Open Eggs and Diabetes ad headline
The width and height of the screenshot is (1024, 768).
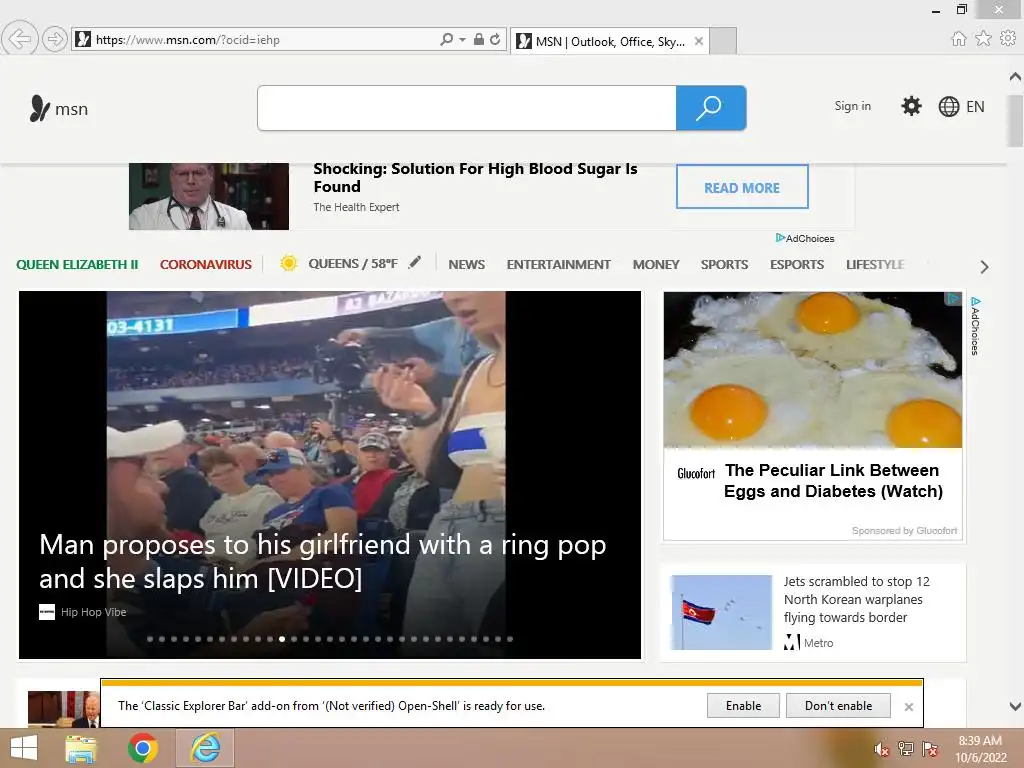coord(833,481)
